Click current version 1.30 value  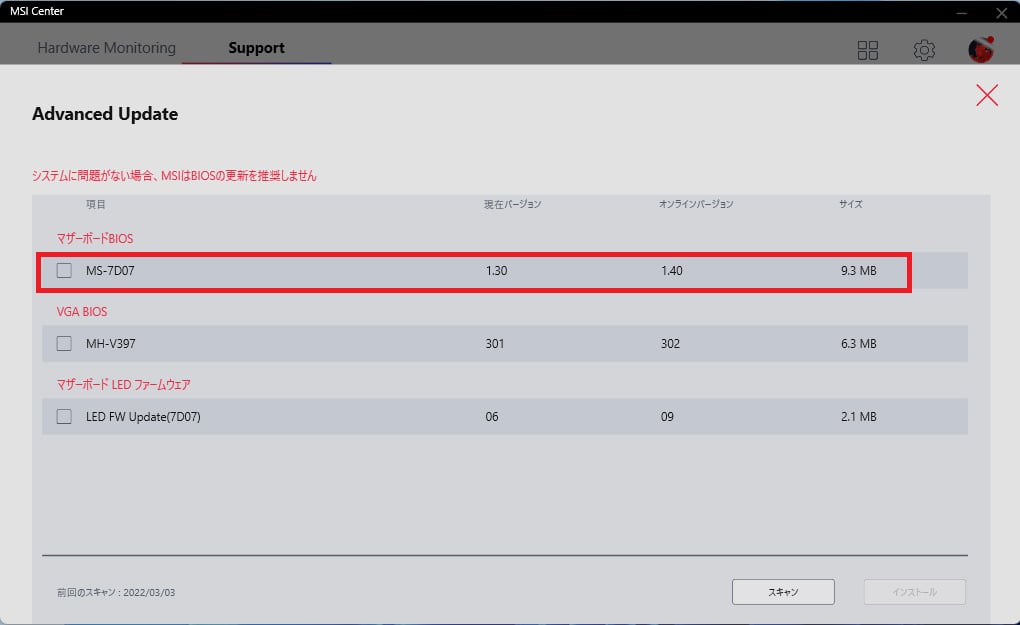(496, 271)
